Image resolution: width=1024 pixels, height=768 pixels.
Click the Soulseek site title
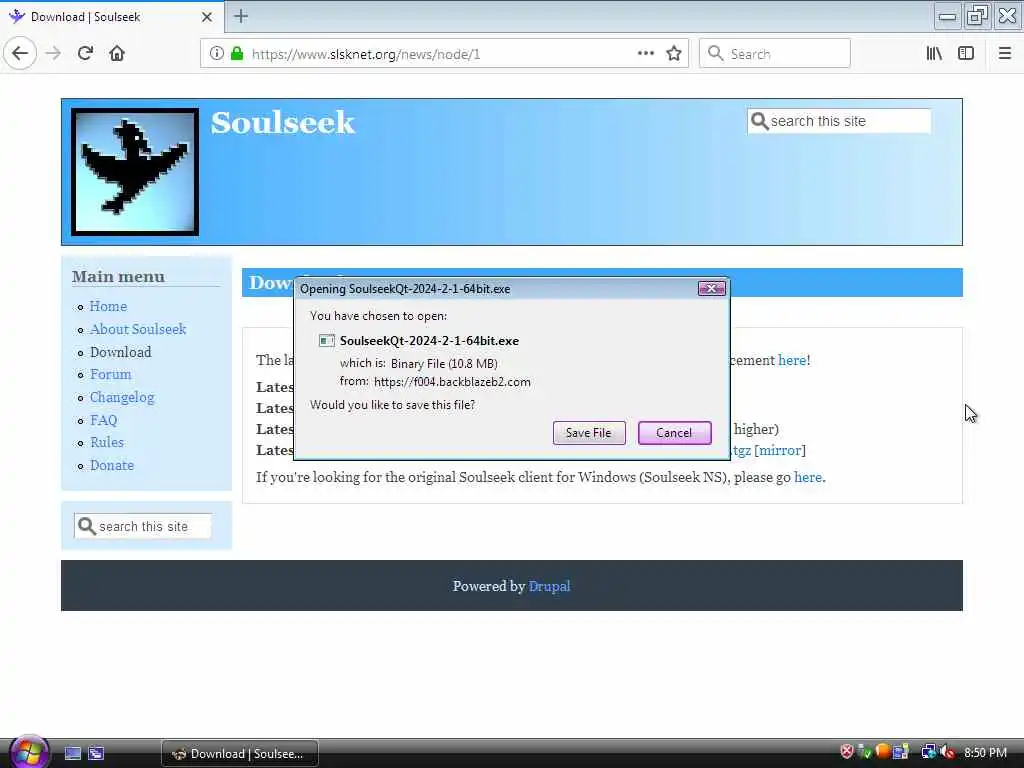coord(282,123)
